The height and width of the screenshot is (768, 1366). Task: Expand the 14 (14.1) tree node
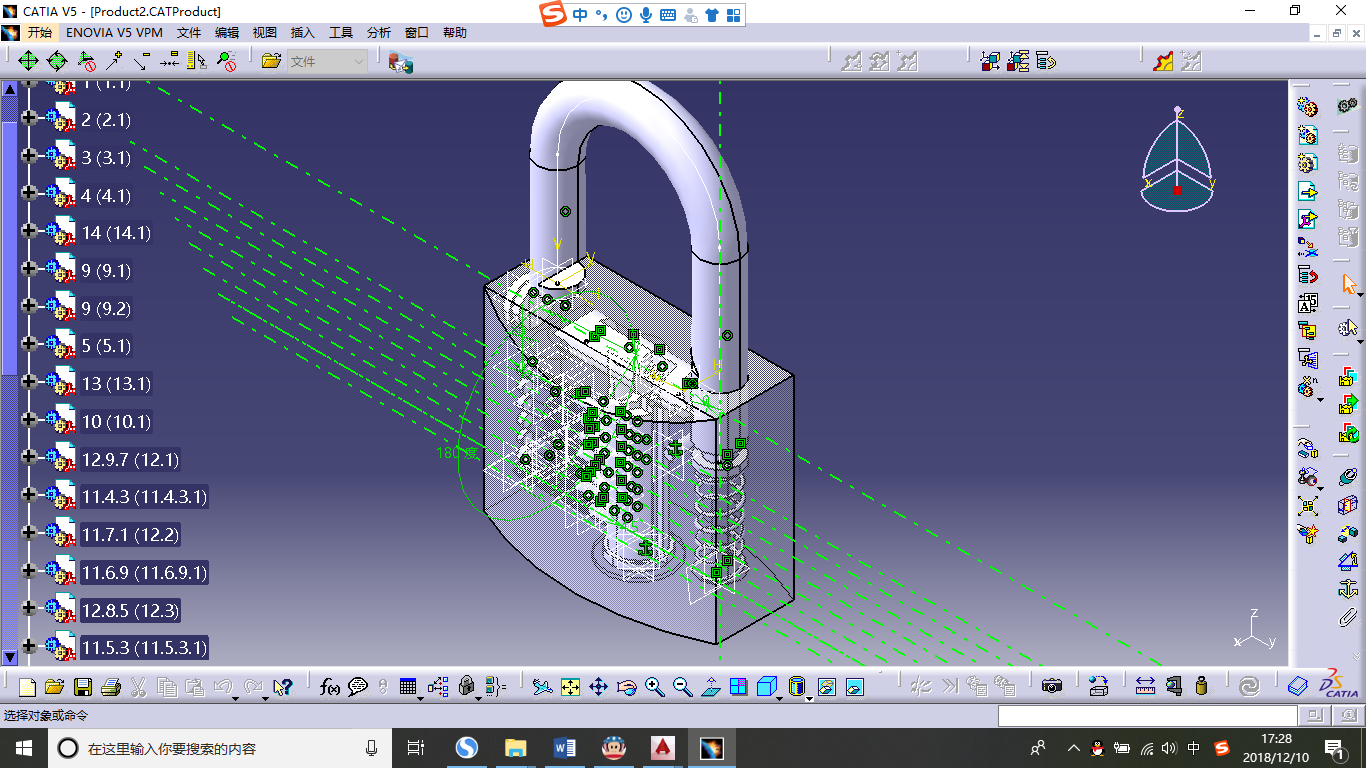point(28,232)
